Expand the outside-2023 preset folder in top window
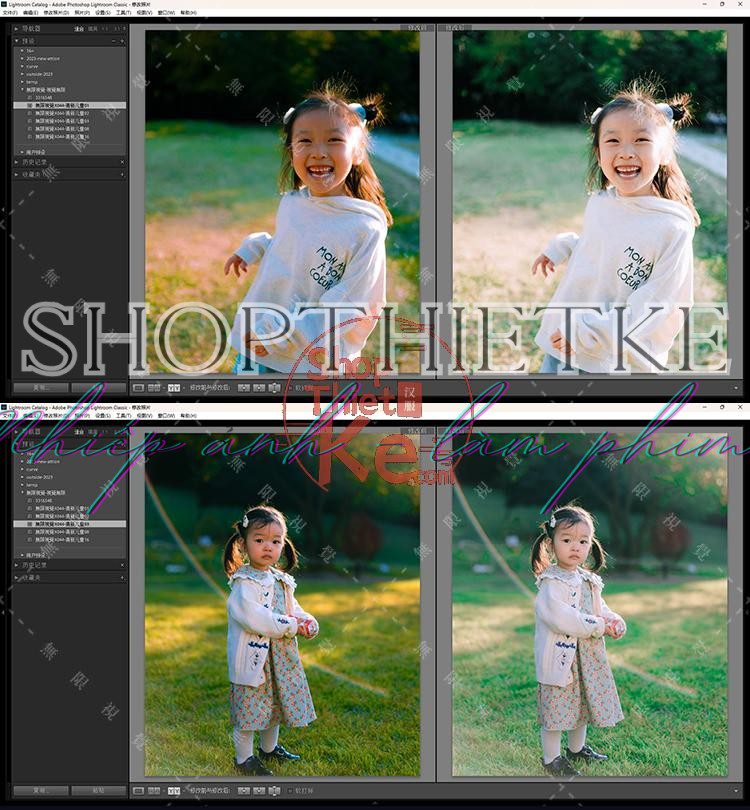Viewport: 750px width, 810px height. (22, 74)
